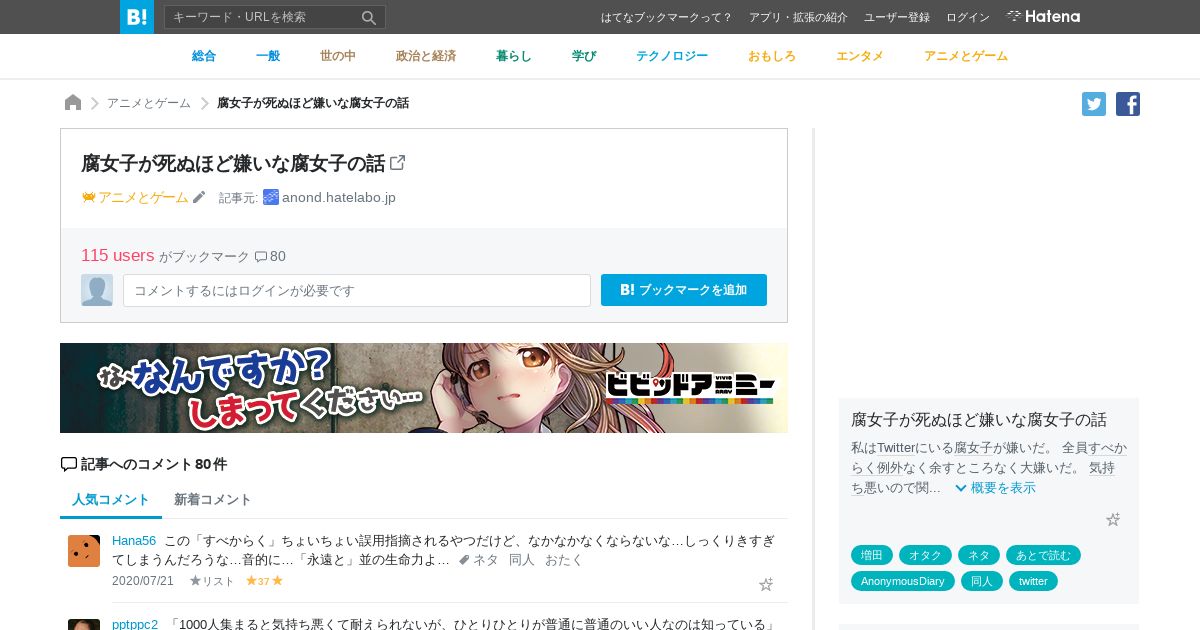Image resolution: width=1200 pixels, height=630 pixels.
Task: Select the あとで読む tag pill
Action: 1043,555
